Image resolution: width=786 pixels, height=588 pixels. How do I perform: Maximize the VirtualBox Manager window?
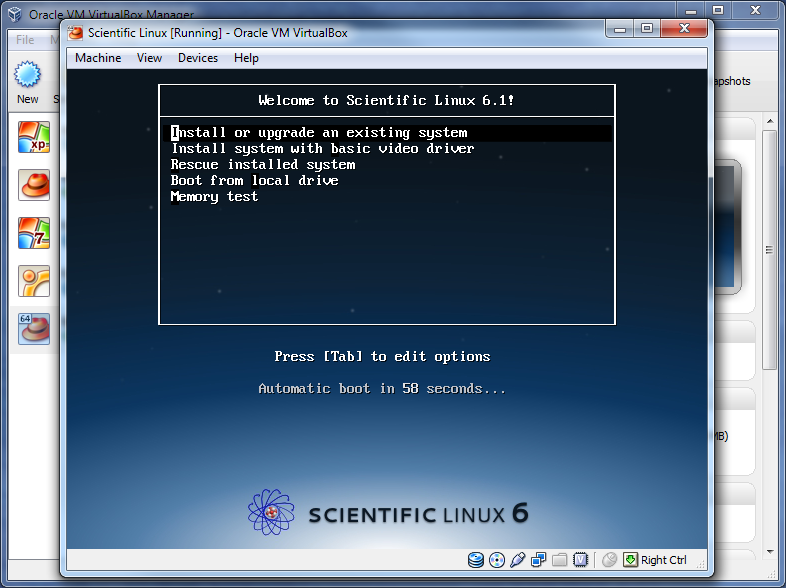tap(718, 10)
